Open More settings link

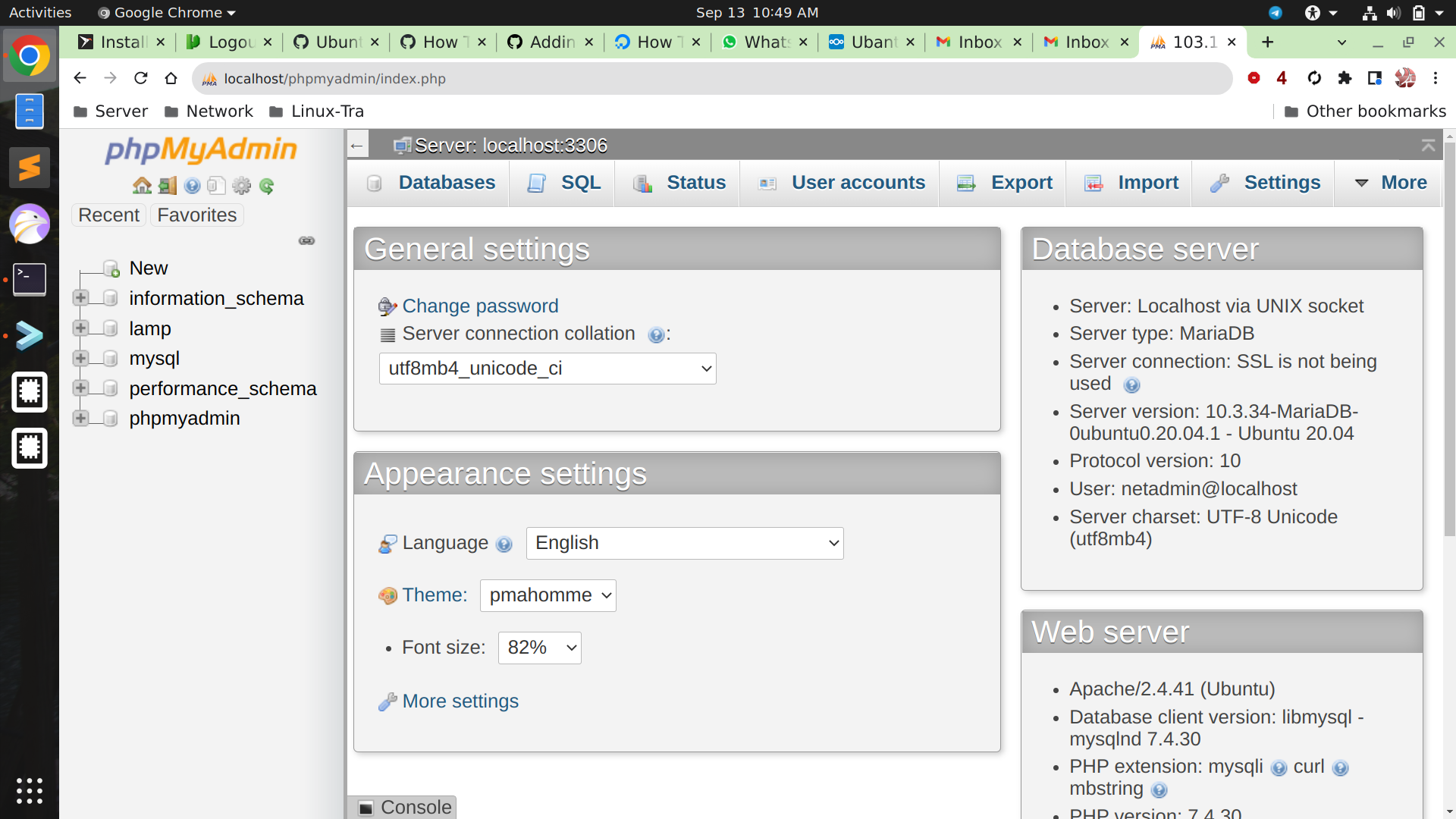(x=460, y=701)
